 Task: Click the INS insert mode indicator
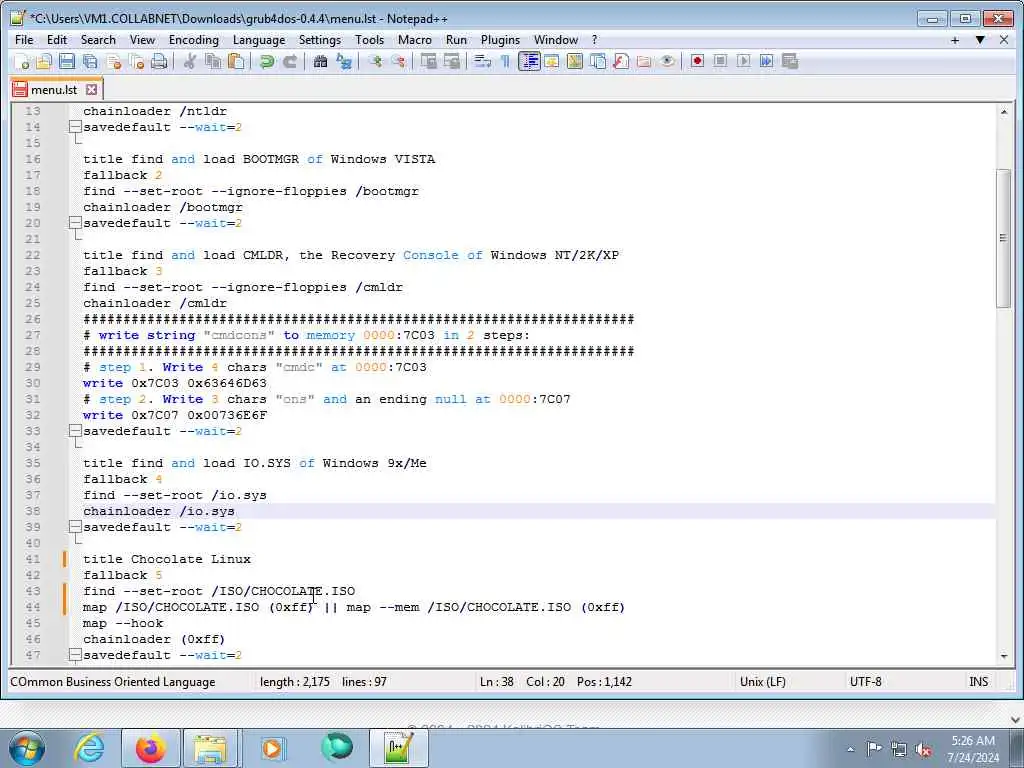(x=978, y=682)
